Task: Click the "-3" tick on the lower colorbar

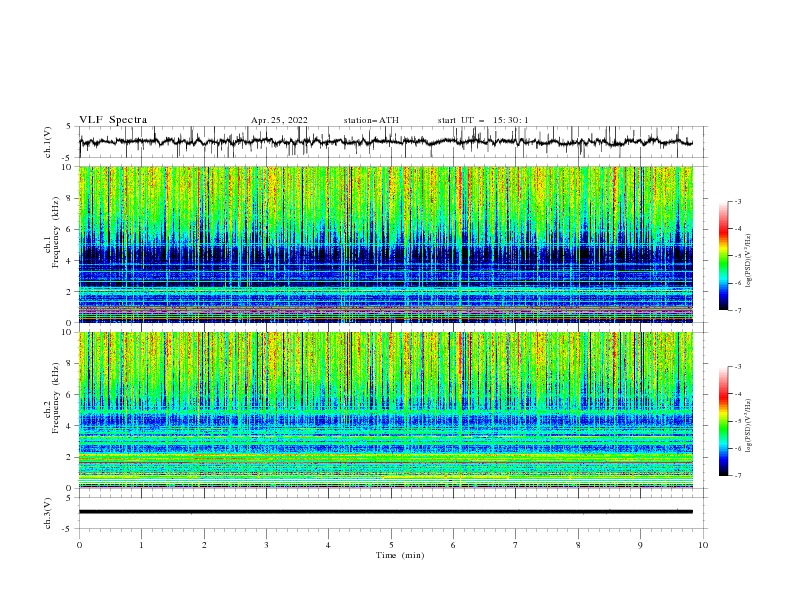Action: (x=737, y=367)
